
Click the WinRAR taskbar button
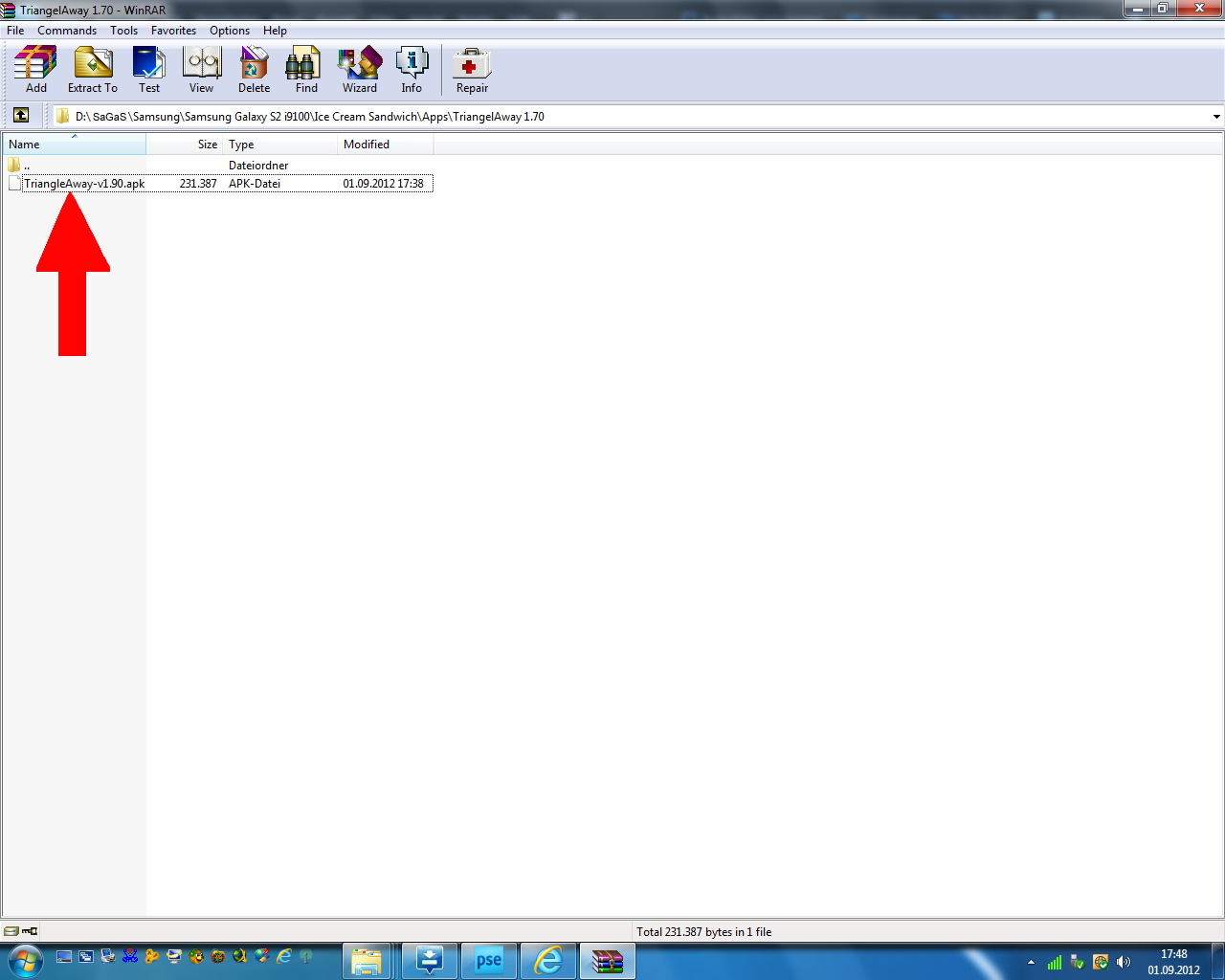coord(608,961)
